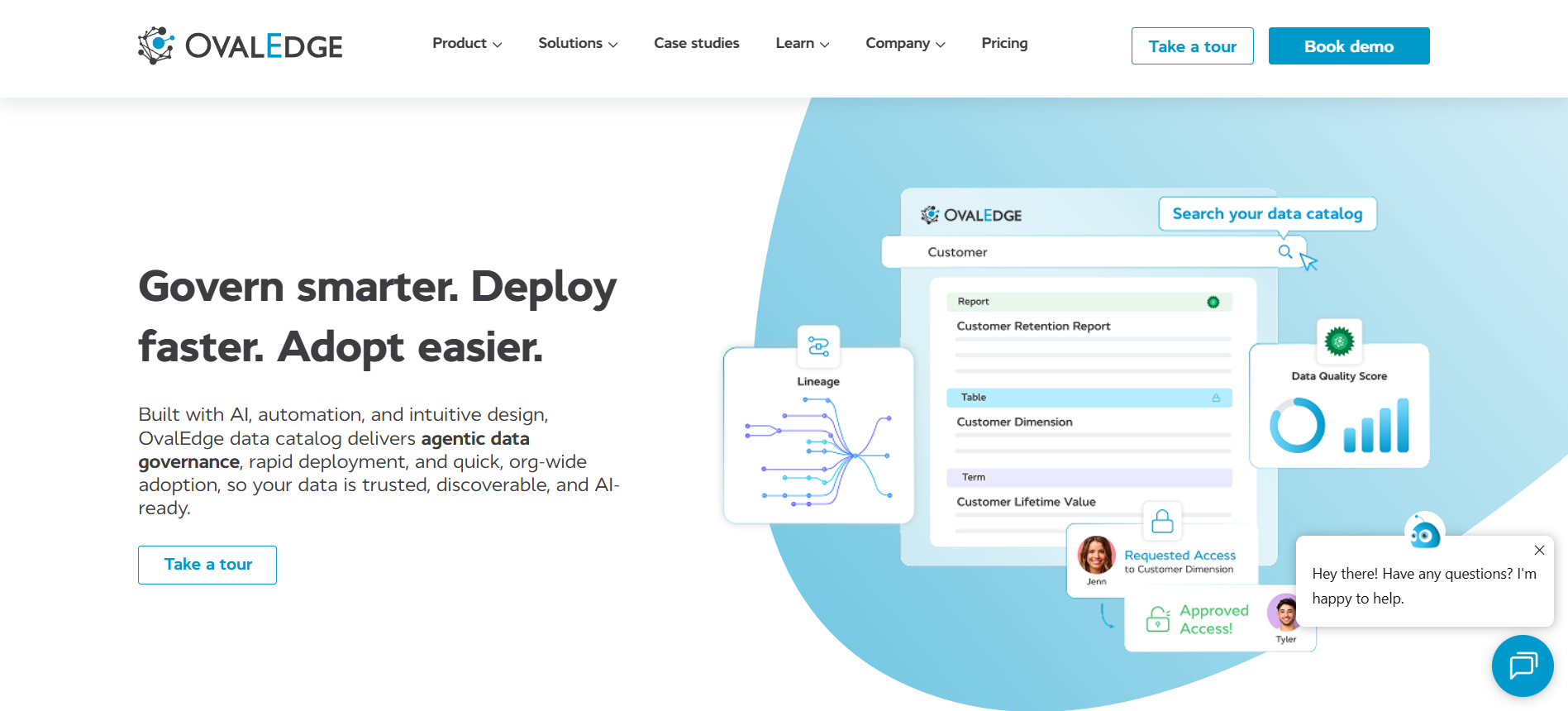Click the padlock icon above Requested Access
Image resolution: width=1568 pixels, height=711 pixels.
[x=1162, y=521]
